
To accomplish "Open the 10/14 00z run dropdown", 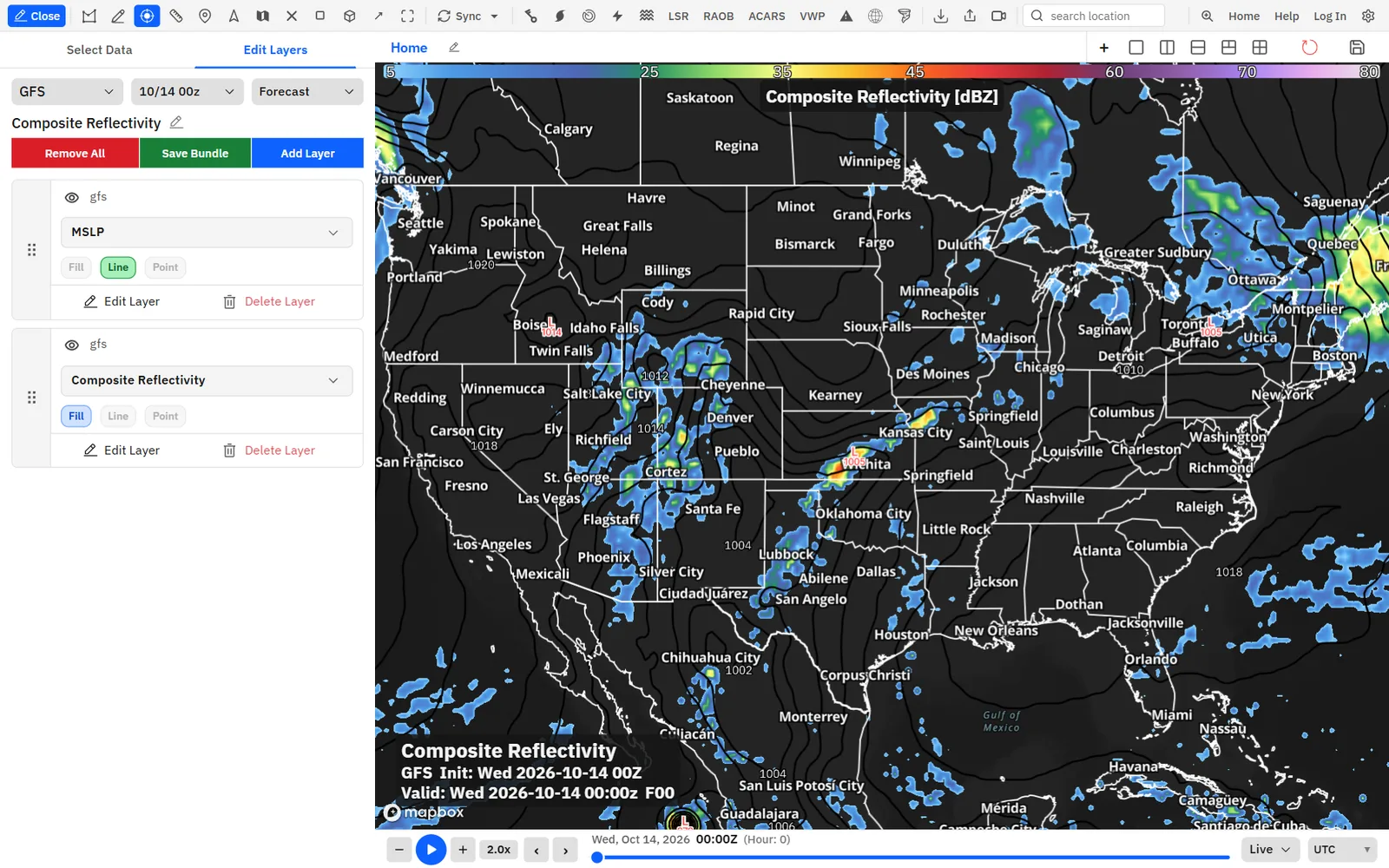I will [187, 91].
